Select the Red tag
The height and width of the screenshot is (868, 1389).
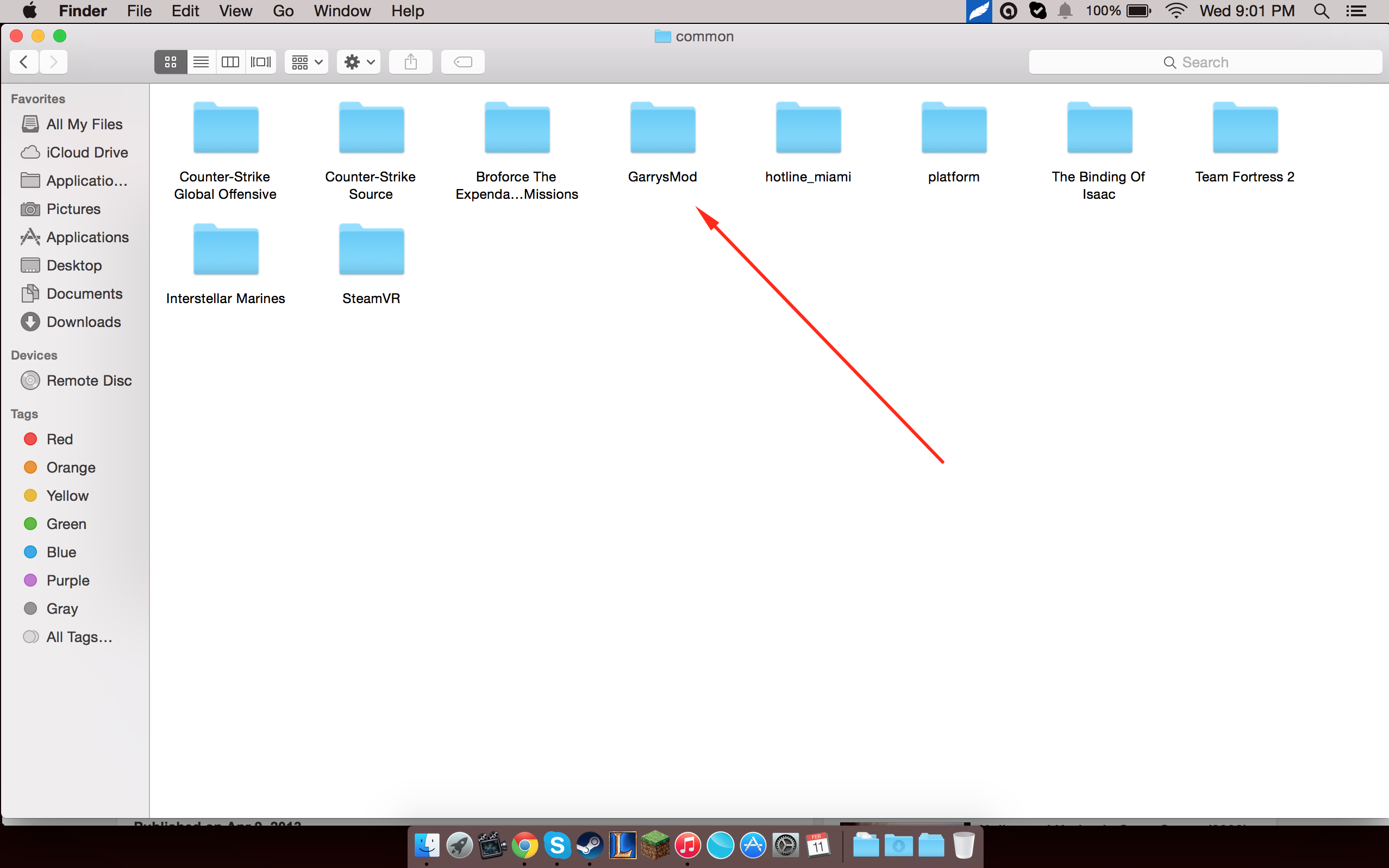59,439
